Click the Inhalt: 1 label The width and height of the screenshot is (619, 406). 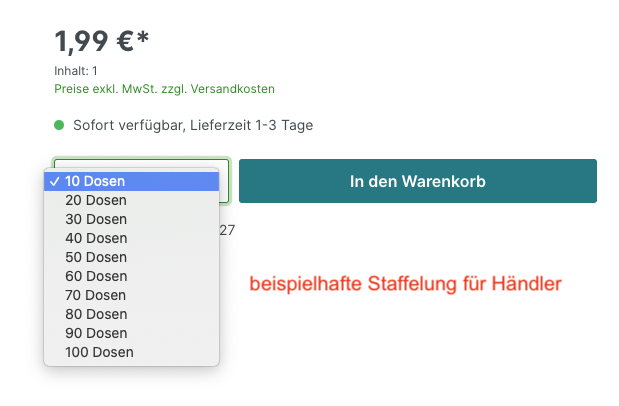click(76, 71)
